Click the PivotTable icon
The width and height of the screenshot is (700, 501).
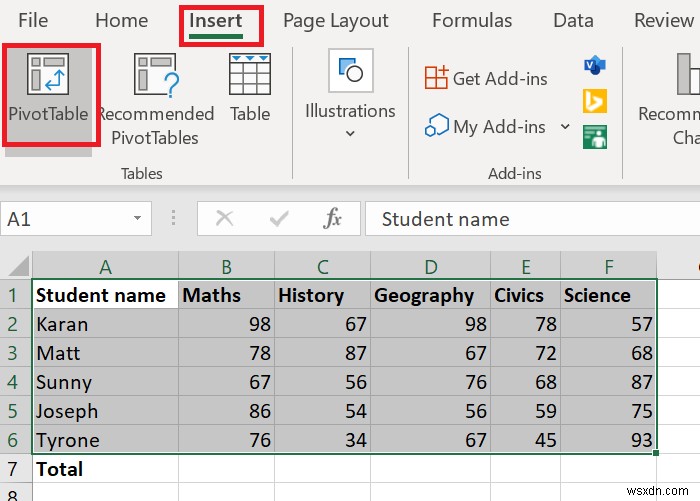48,77
